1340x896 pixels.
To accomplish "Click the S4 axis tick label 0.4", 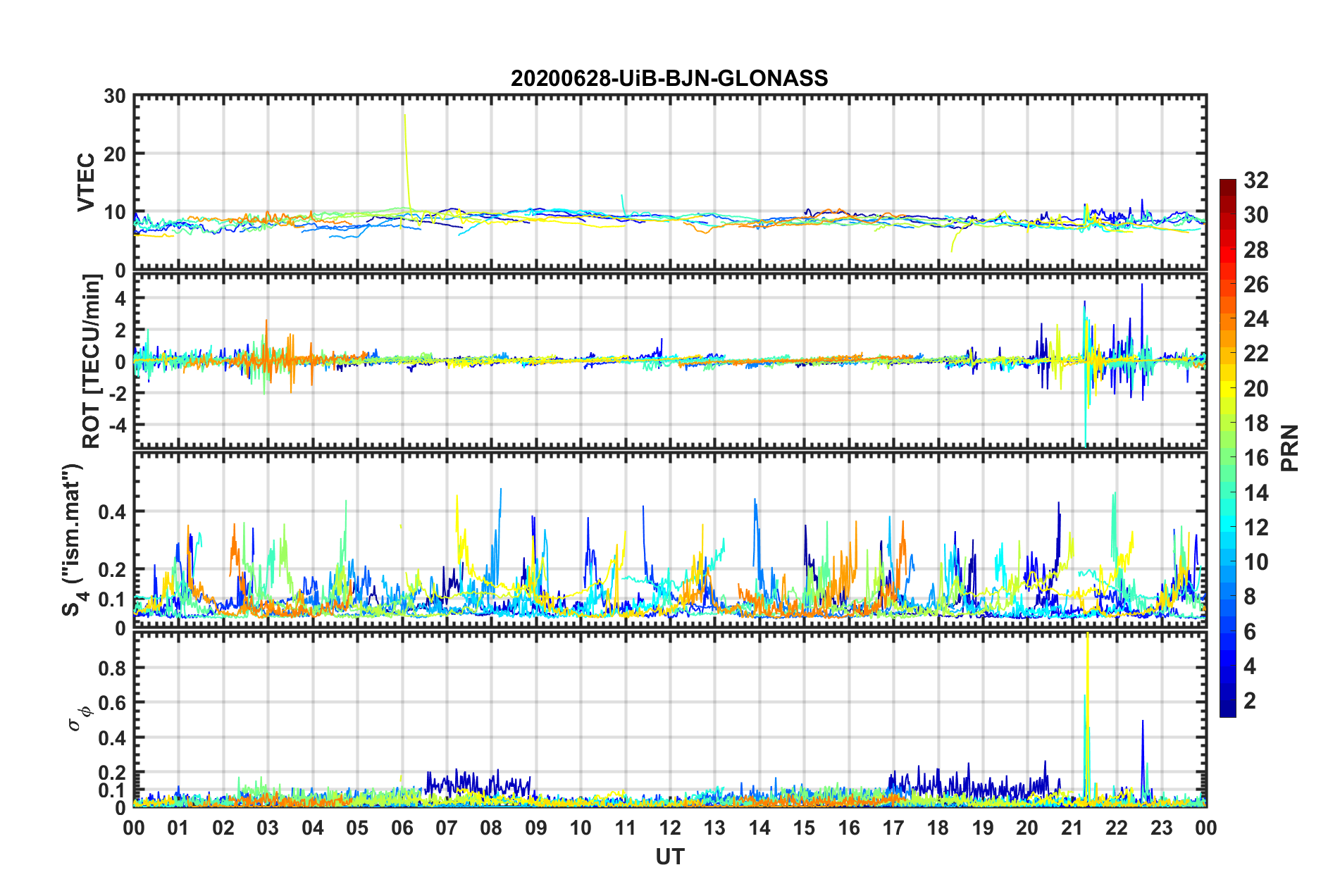I will (x=112, y=511).
